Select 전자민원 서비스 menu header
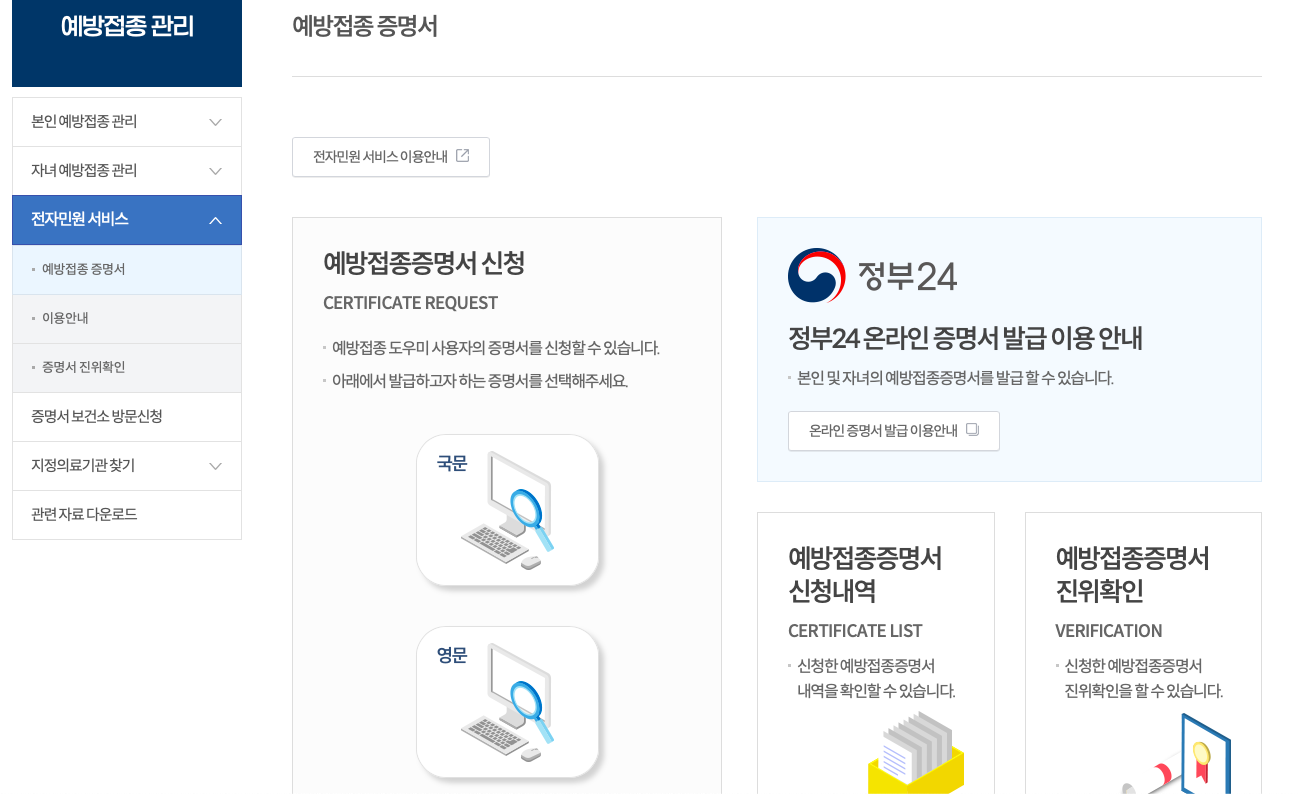Viewport: 1300px width, 794px height. click(x=127, y=220)
